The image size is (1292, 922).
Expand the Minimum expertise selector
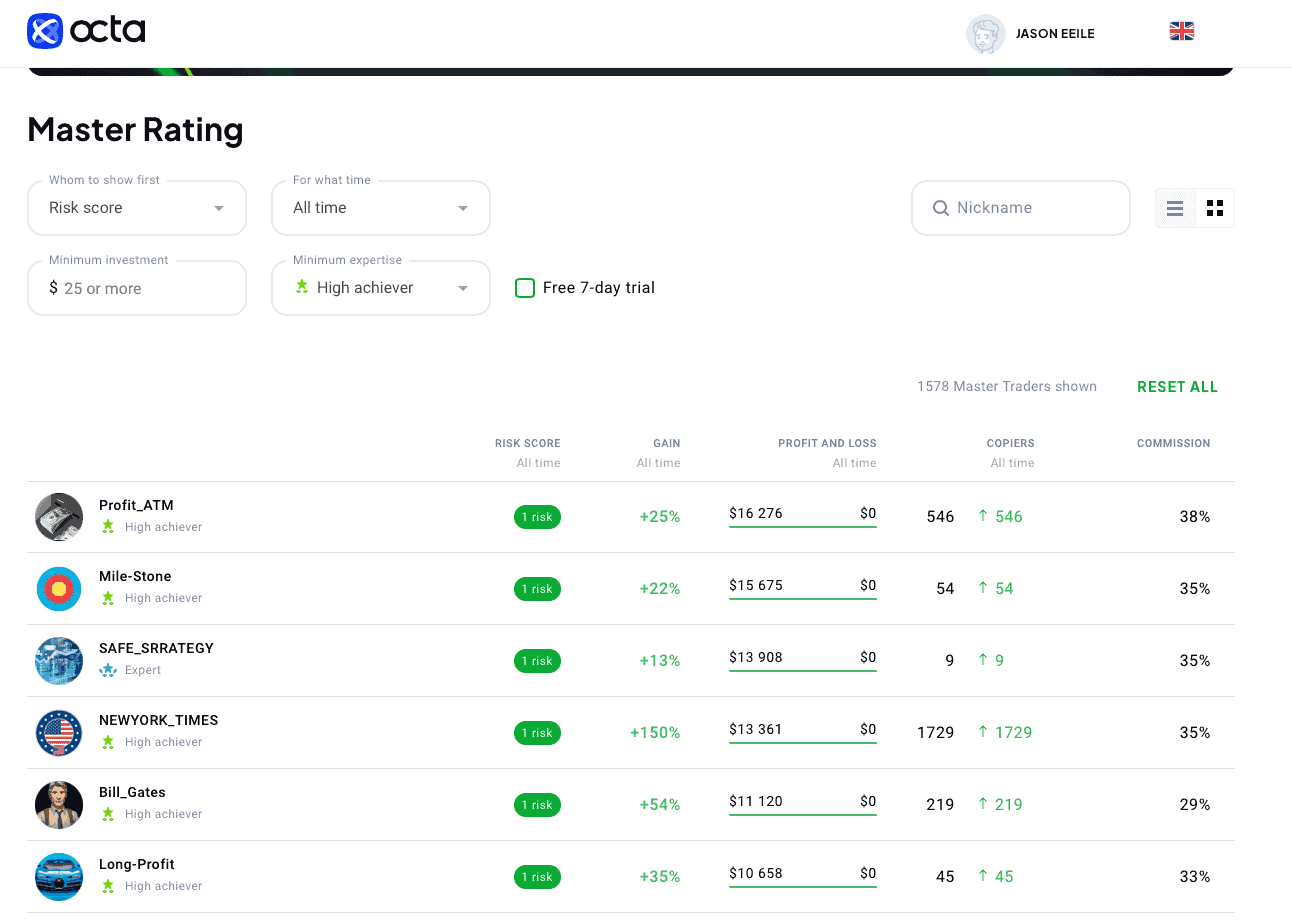(380, 287)
